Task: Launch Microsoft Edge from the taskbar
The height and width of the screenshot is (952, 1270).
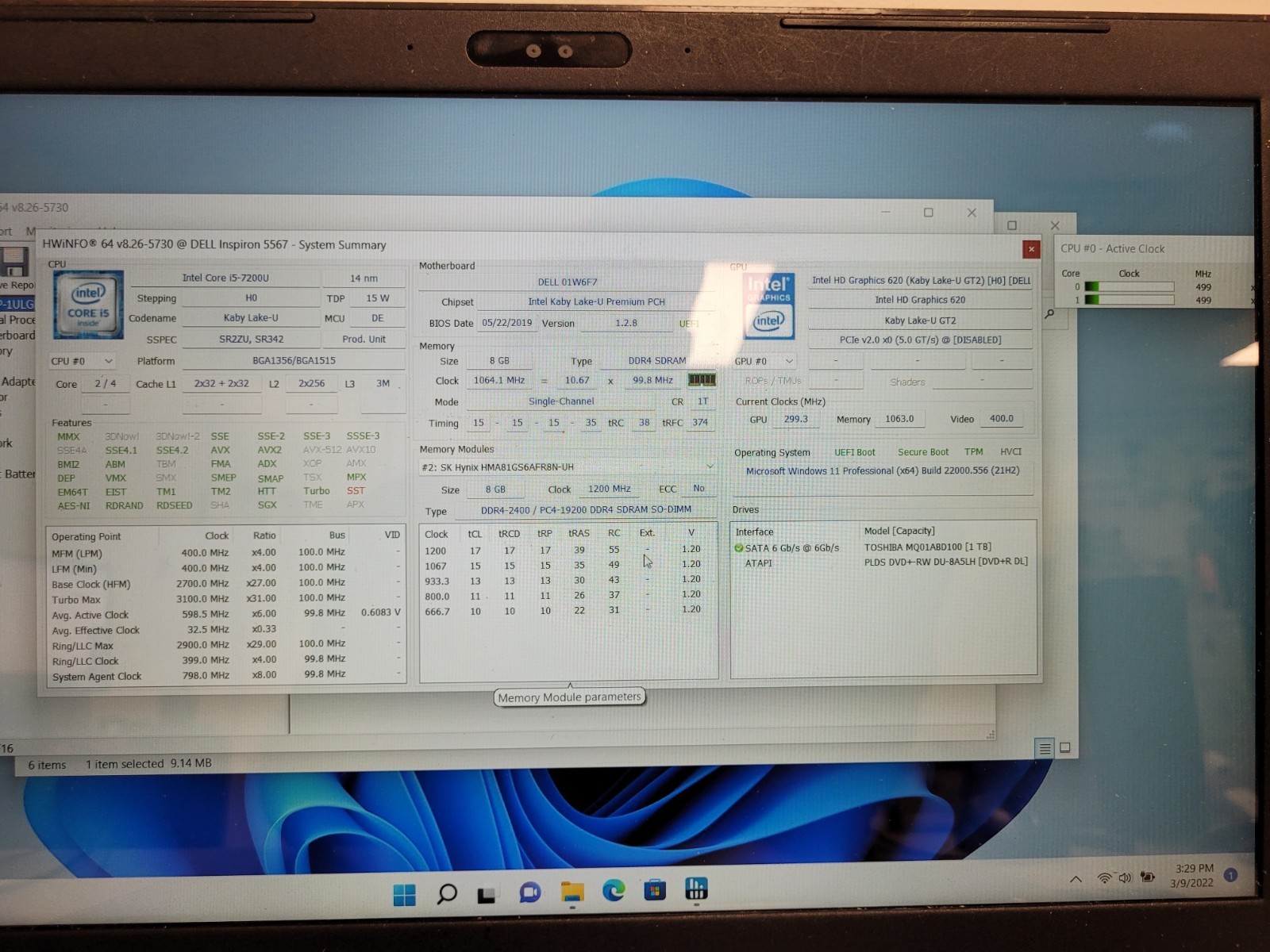Action: point(614,890)
